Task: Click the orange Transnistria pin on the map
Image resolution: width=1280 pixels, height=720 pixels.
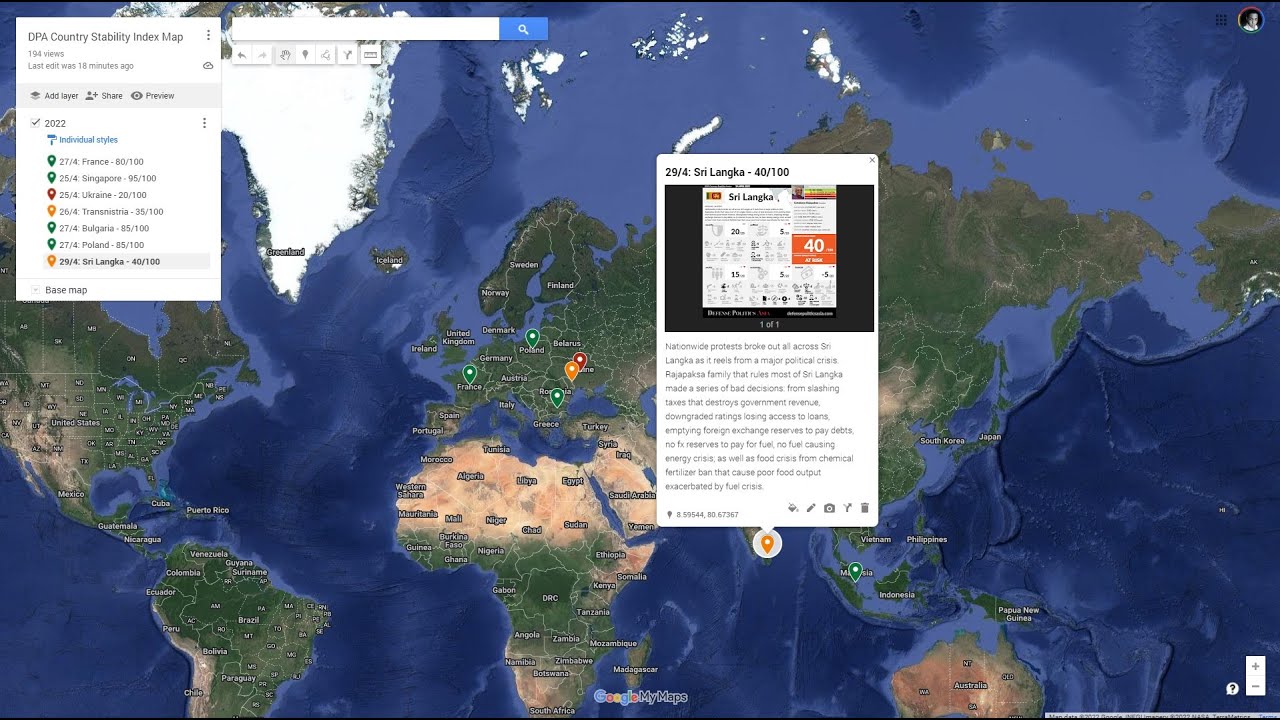Action: pyautogui.click(x=571, y=370)
